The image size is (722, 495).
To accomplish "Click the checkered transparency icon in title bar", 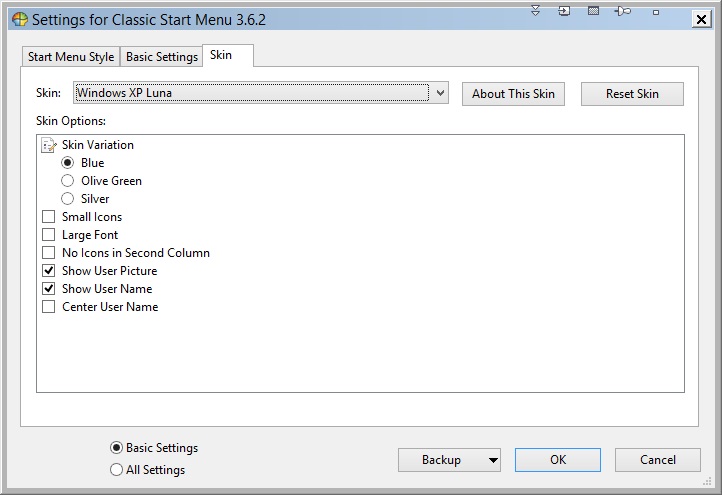I will tap(594, 11).
